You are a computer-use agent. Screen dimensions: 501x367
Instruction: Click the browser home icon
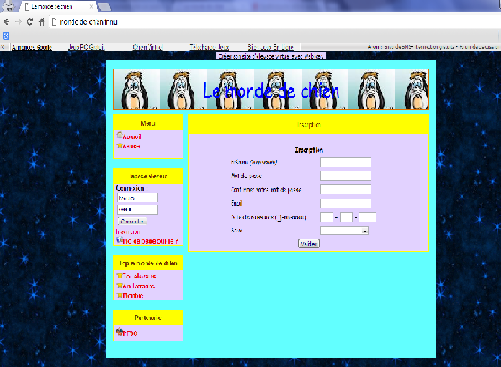[41, 22]
